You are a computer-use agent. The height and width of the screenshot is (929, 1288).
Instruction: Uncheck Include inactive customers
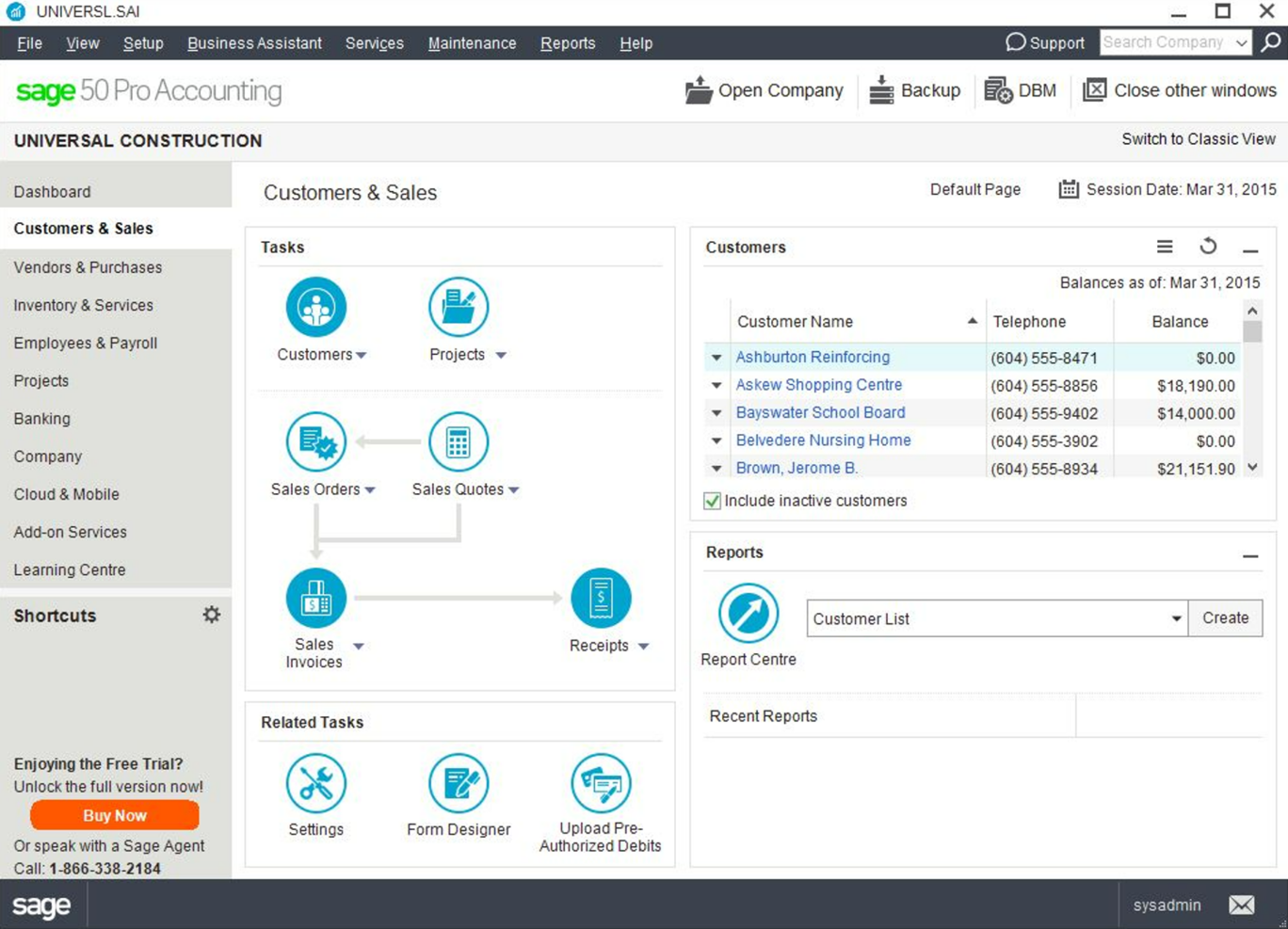712,501
